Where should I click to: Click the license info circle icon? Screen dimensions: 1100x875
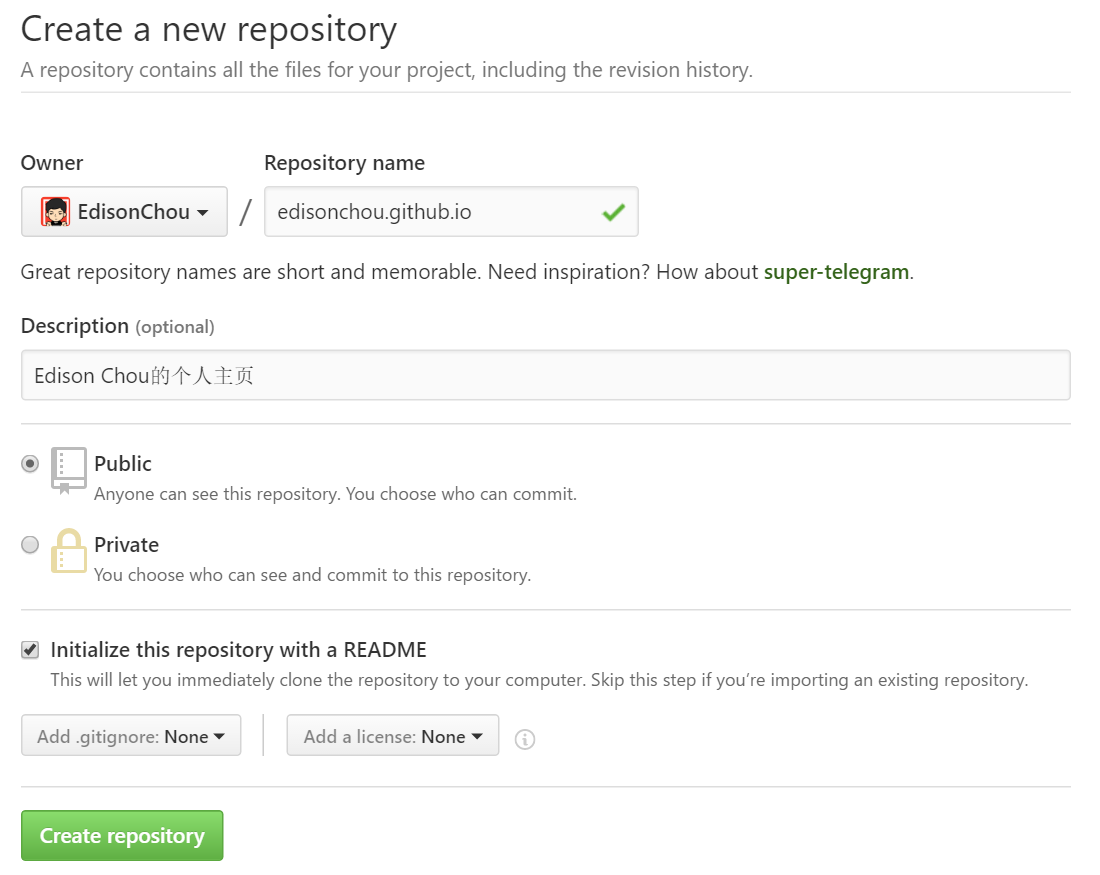(x=525, y=739)
